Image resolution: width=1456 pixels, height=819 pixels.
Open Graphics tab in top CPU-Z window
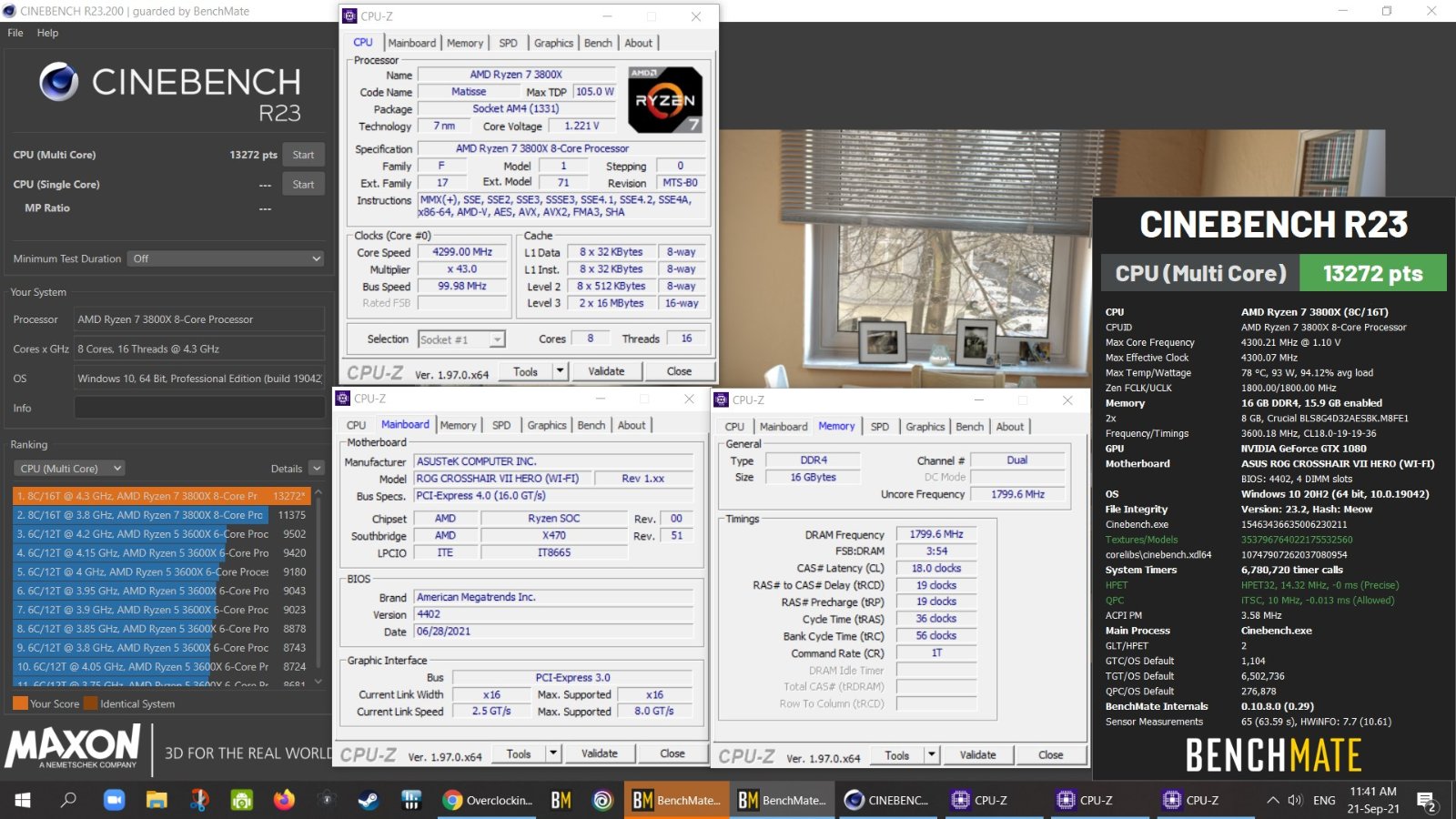coord(554,43)
